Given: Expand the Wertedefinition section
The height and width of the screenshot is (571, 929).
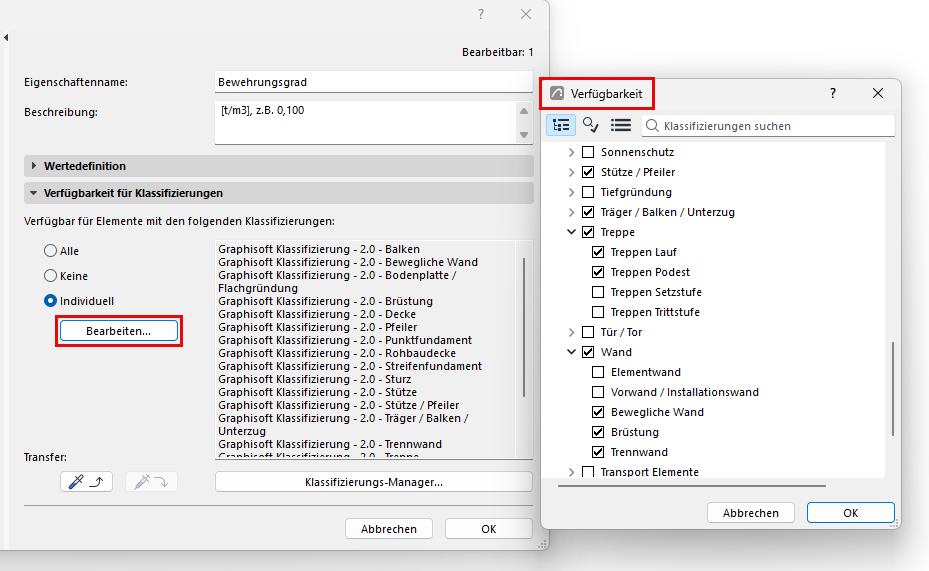Looking at the screenshot, I should click(x=34, y=166).
